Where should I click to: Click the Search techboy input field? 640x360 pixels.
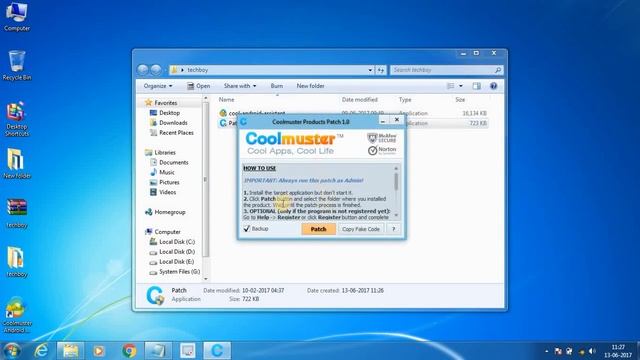pyautogui.click(x=446, y=70)
